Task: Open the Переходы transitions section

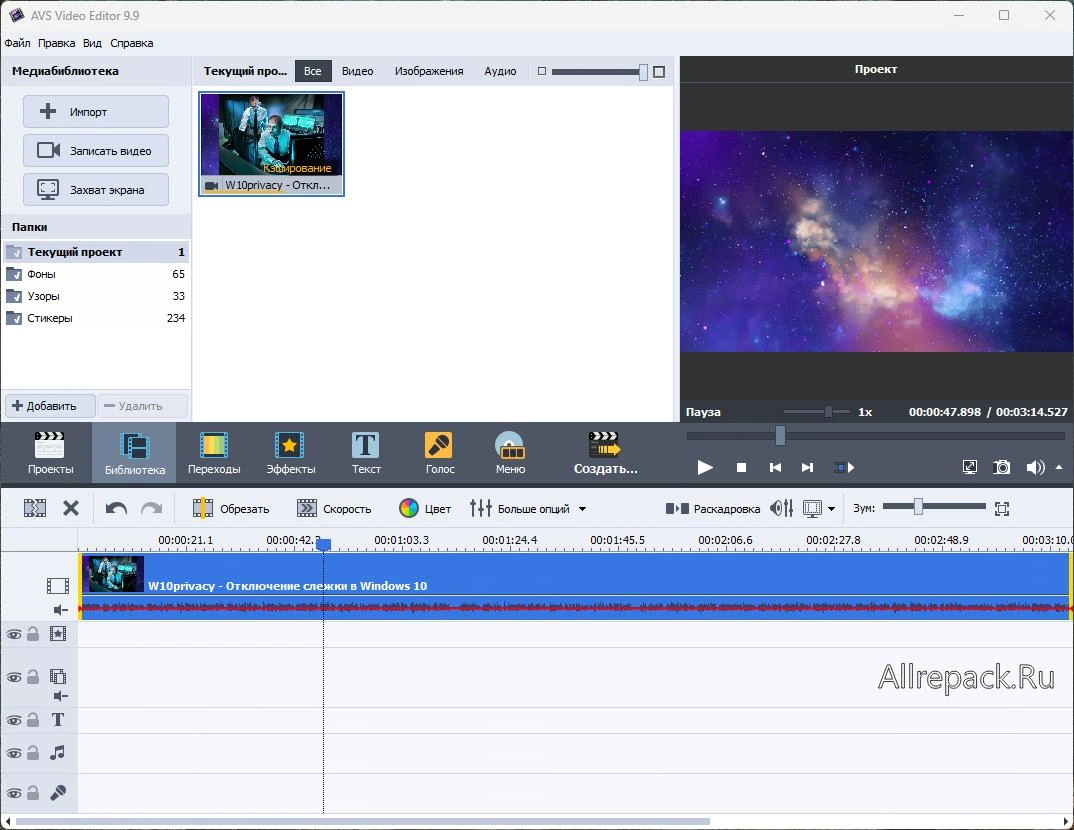Action: click(x=214, y=453)
